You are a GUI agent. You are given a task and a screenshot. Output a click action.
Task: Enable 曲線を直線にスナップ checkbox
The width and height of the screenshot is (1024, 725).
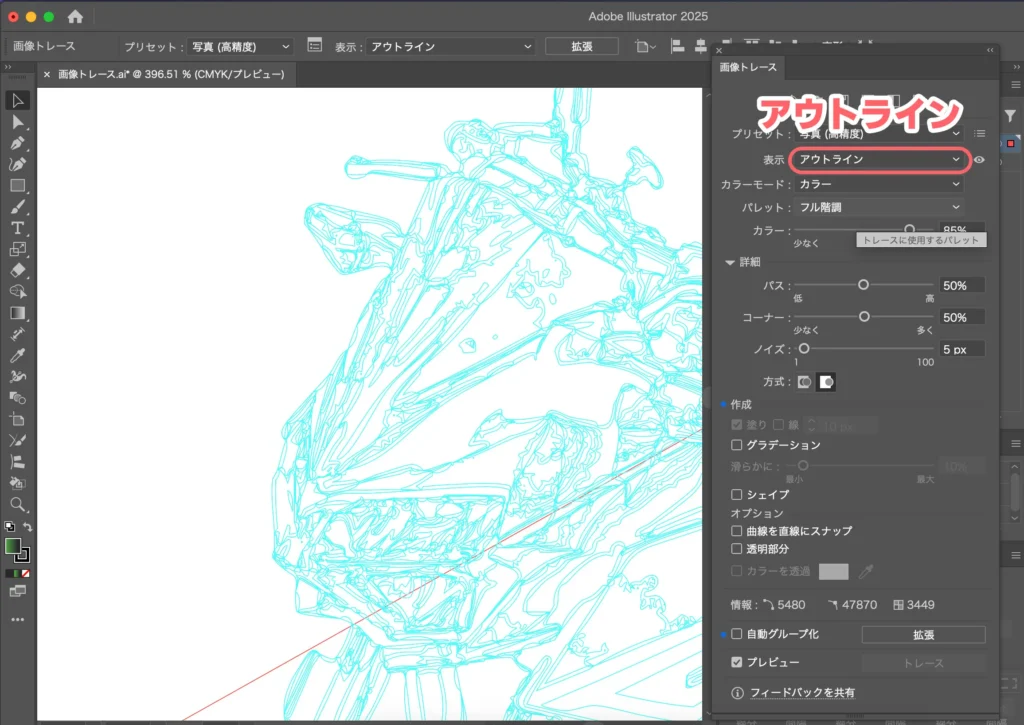pyautogui.click(x=737, y=531)
